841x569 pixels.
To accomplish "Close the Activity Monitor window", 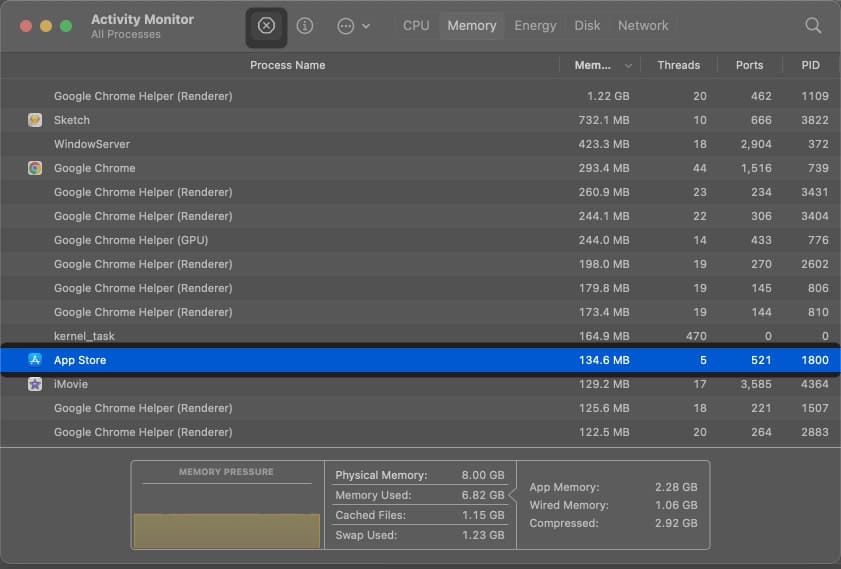I will coord(26,26).
